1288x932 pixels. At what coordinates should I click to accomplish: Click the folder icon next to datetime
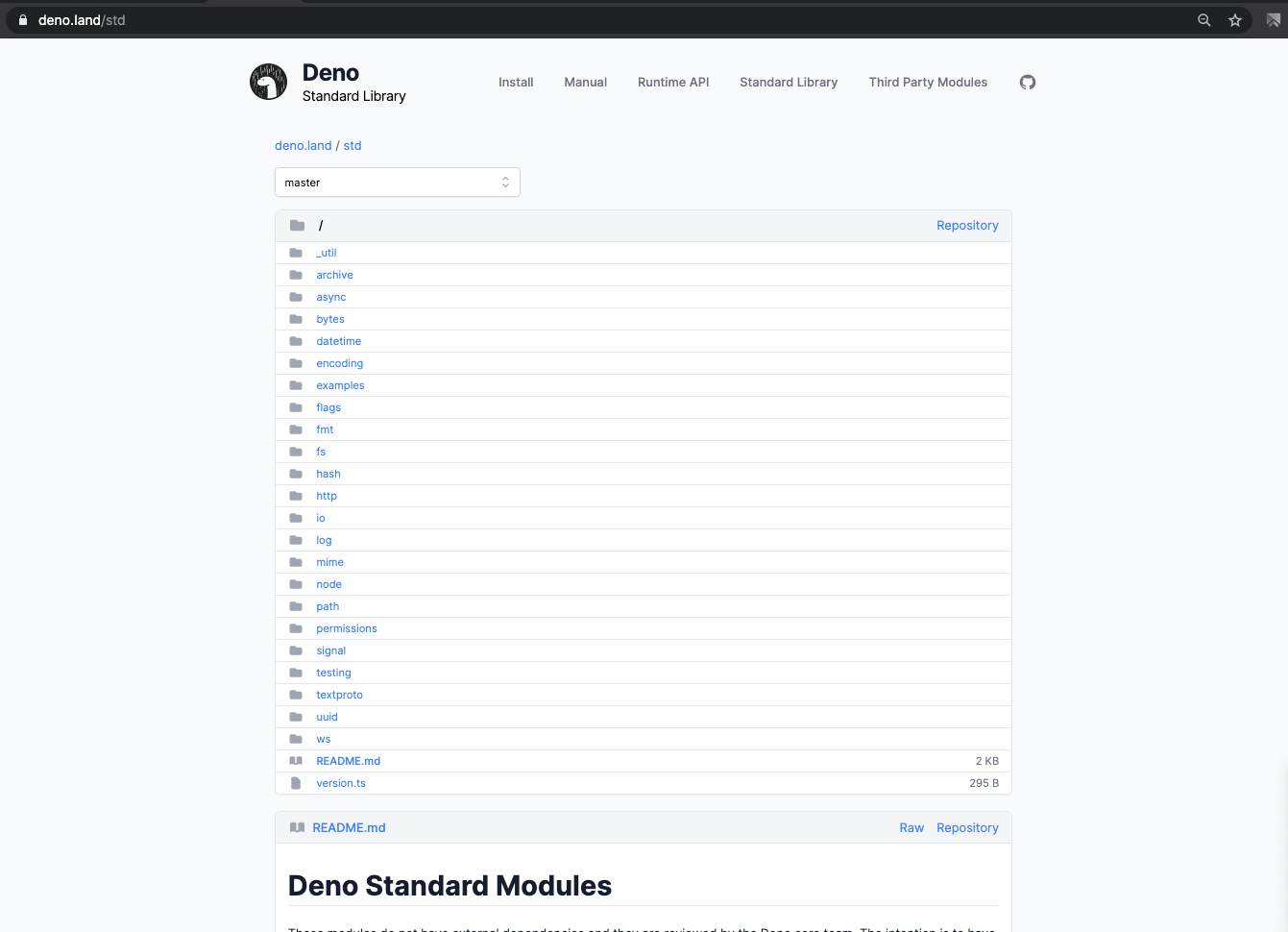[x=296, y=341]
